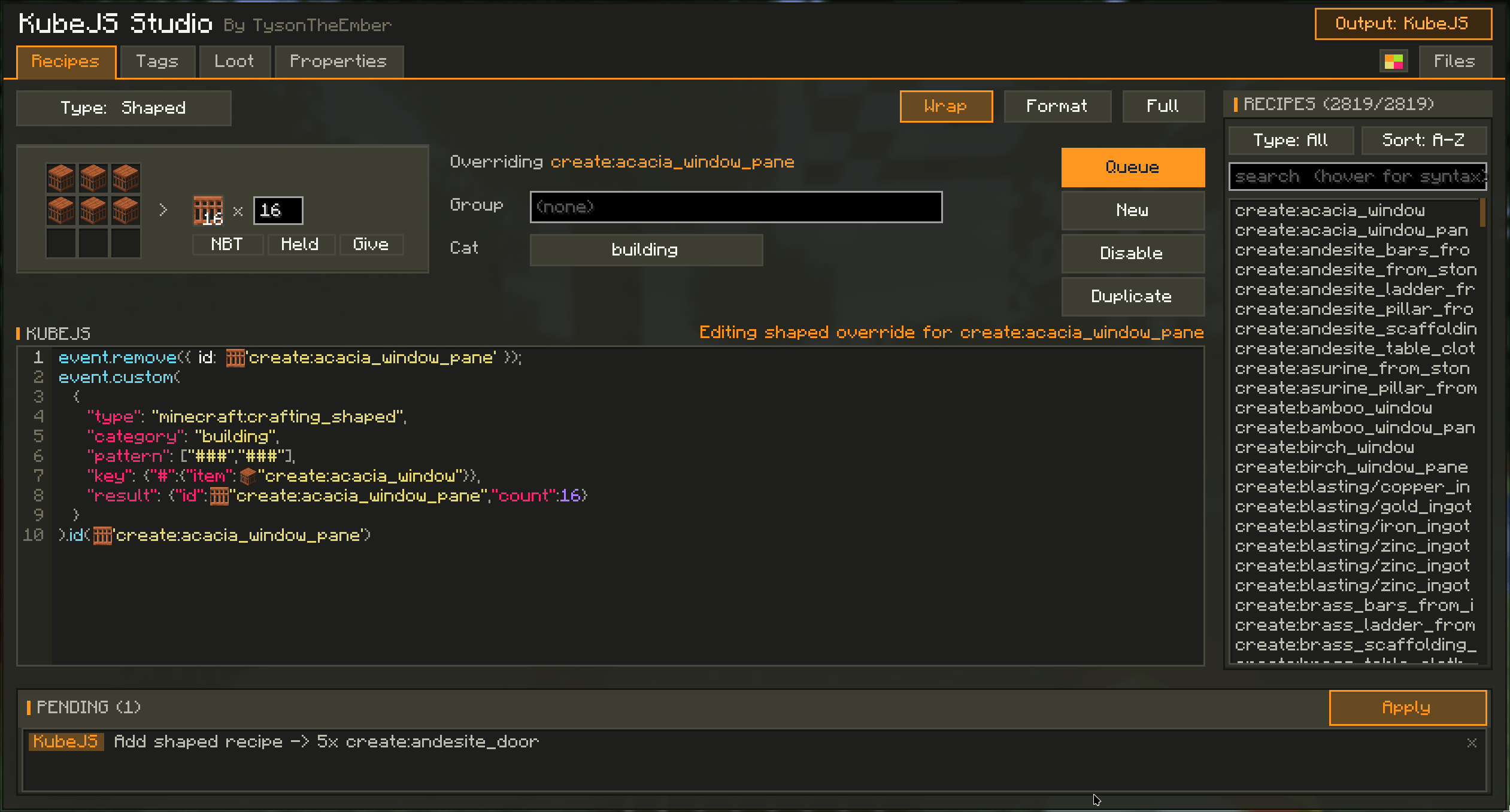
Task: Select create:brass_scaffolding_ recipe
Action: click(1354, 645)
